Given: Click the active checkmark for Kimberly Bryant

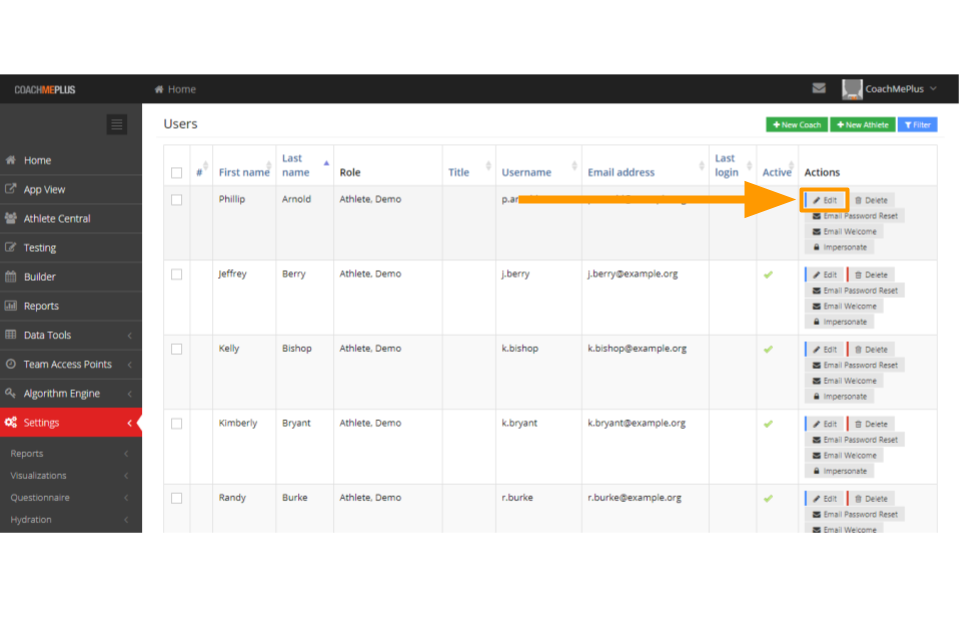Looking at the screenshot, I should 768,424.
